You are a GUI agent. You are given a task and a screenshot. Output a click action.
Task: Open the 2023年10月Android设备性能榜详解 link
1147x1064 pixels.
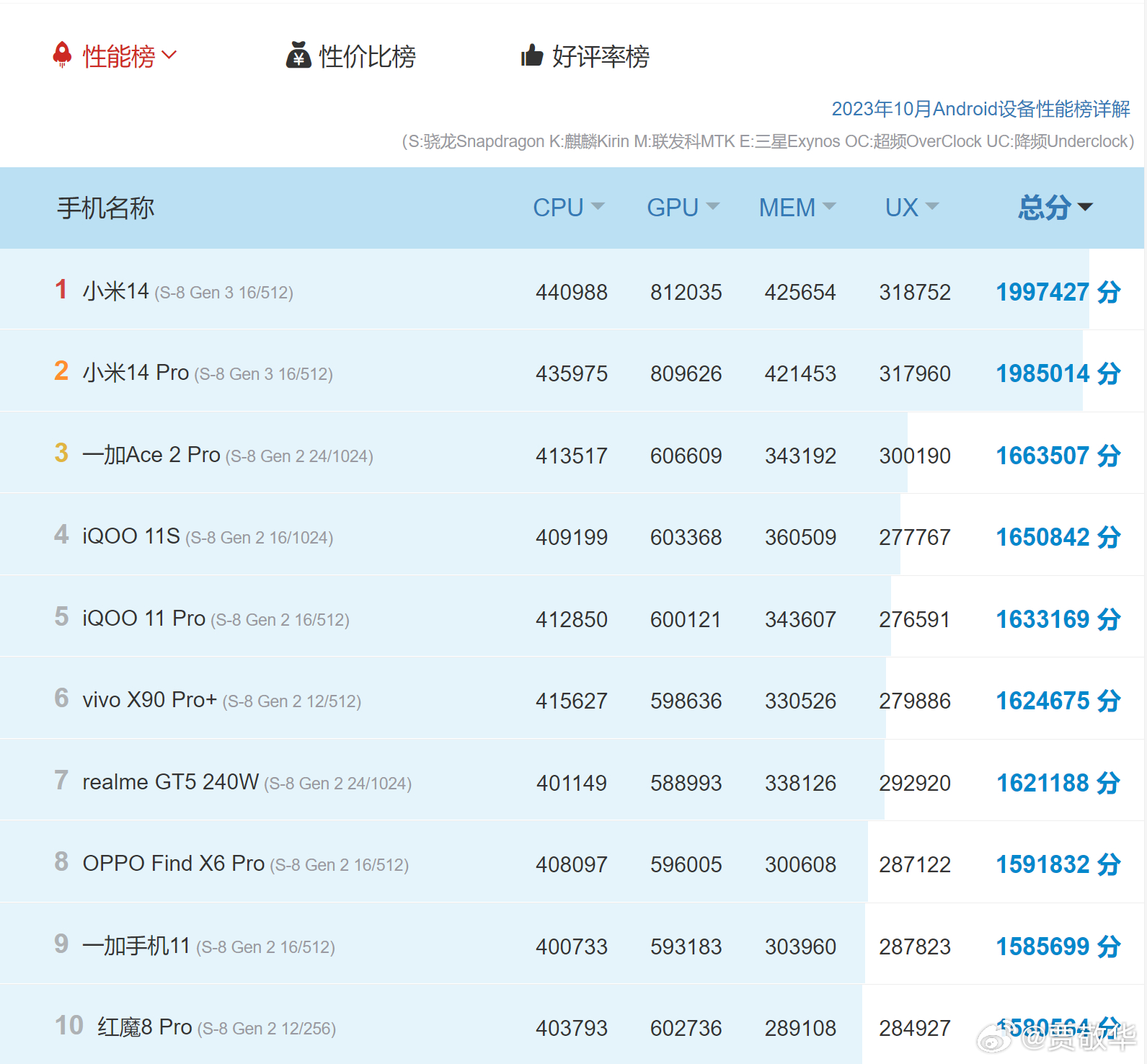(980, 109)
